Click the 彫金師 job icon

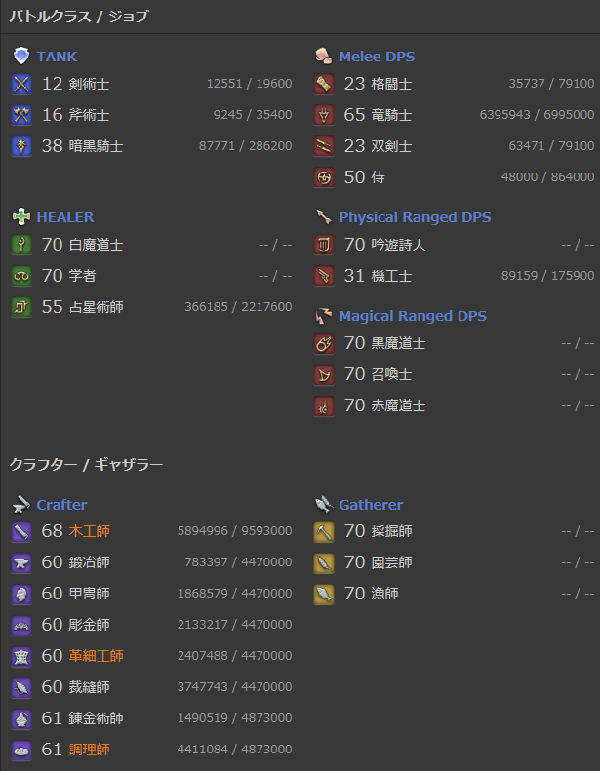click(21, 625)
